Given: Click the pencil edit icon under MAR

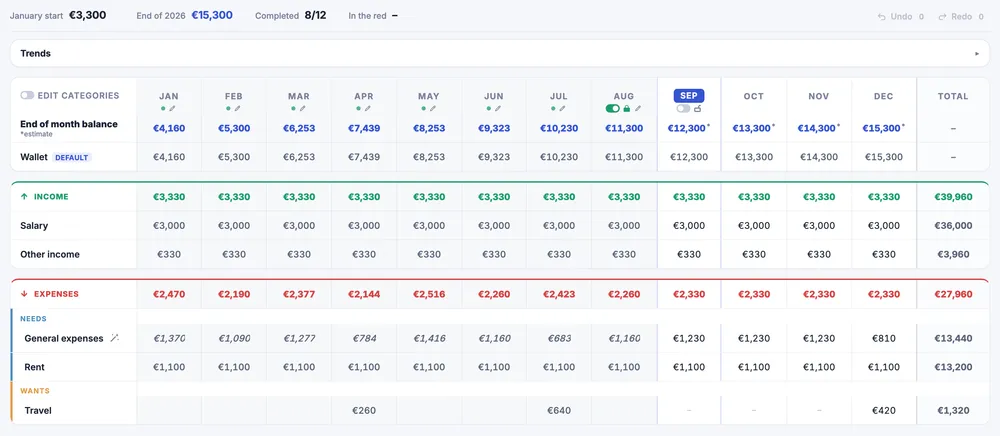Looking at the screenshot, I should tap(302, 108).
